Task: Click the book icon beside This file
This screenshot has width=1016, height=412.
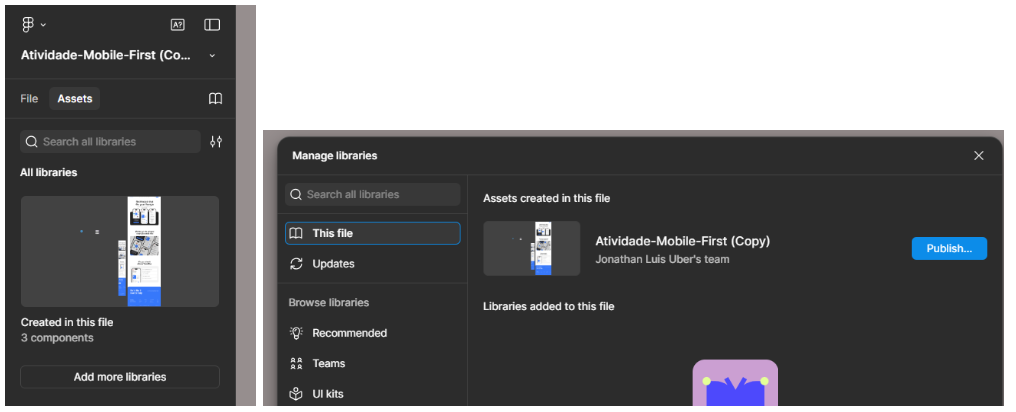Action: click(x=296, y=233)
